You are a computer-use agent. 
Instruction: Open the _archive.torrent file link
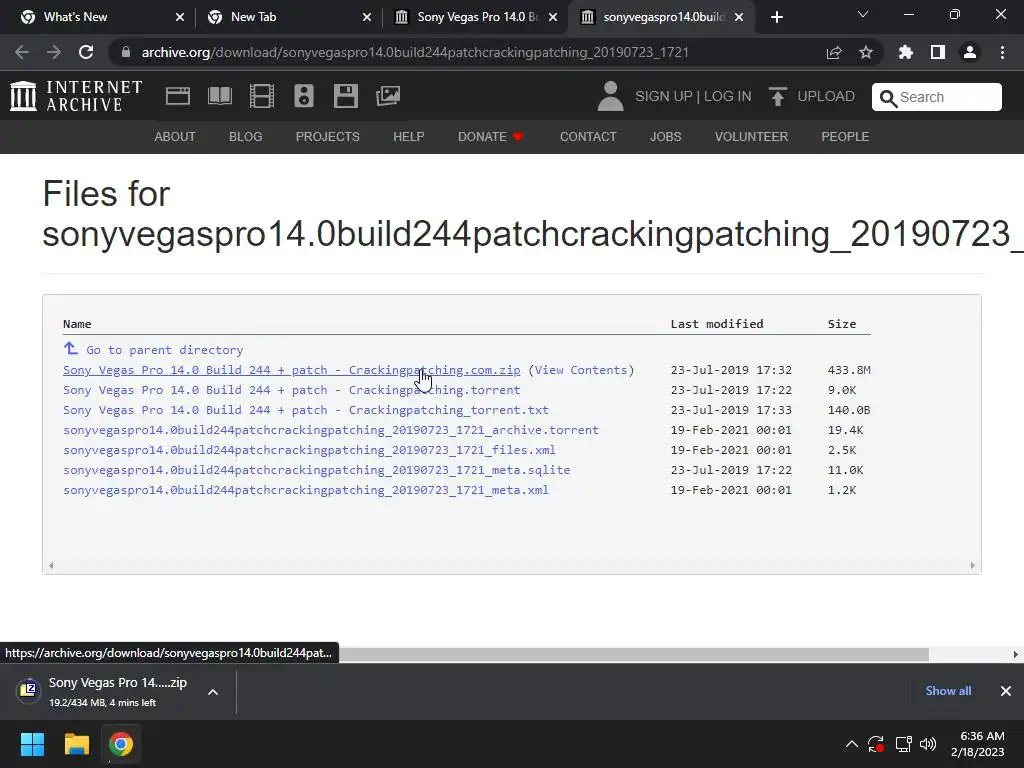[331, 430]
